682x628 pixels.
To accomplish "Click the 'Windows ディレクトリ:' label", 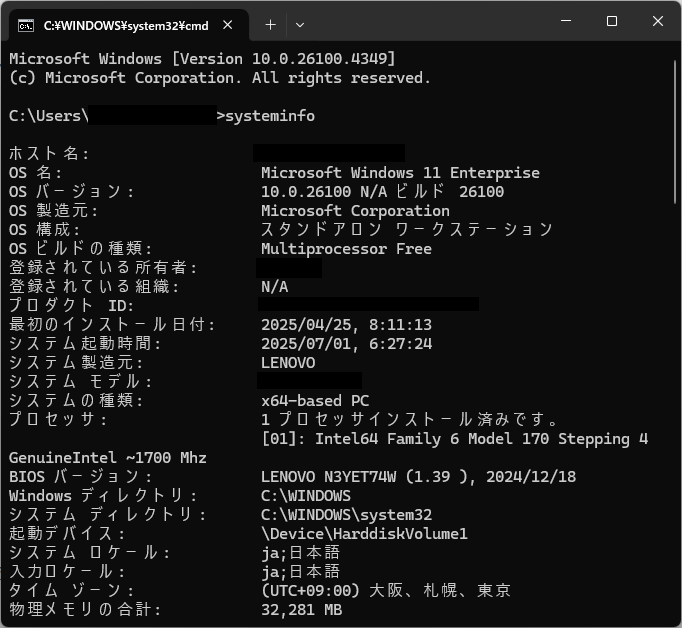I will pyautogui.click(x=103, y=496).
